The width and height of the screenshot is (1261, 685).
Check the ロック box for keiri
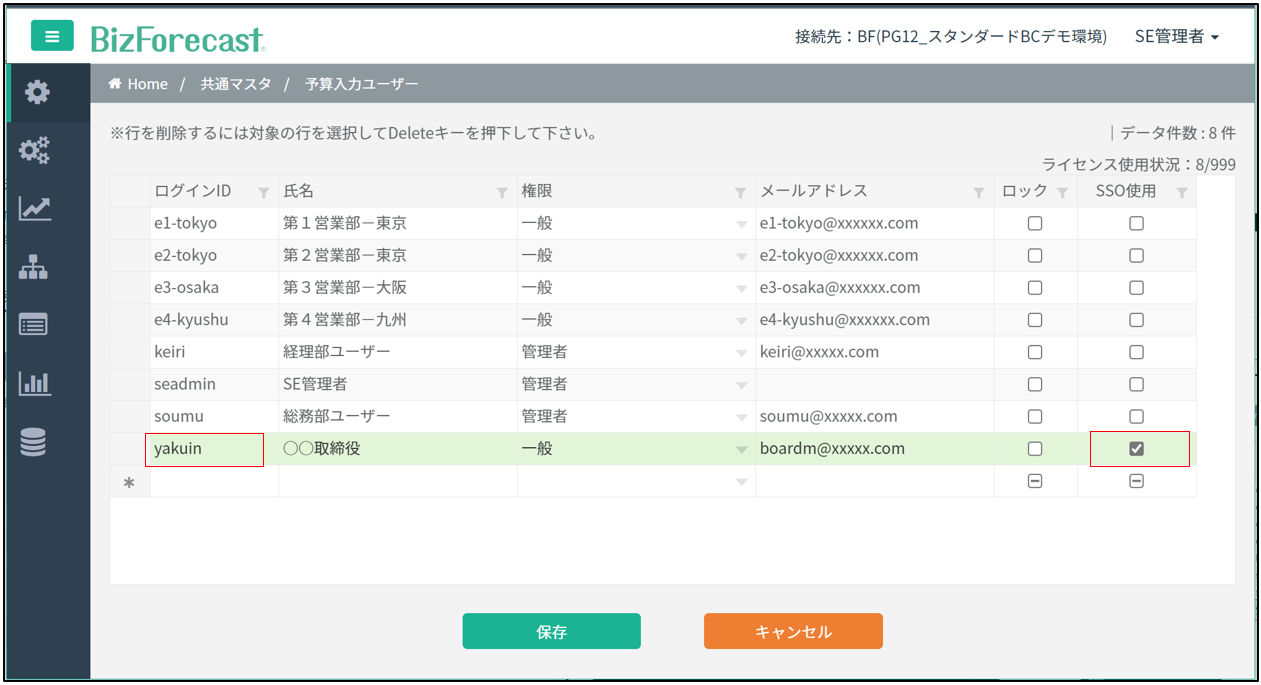tap(1035, 352)
